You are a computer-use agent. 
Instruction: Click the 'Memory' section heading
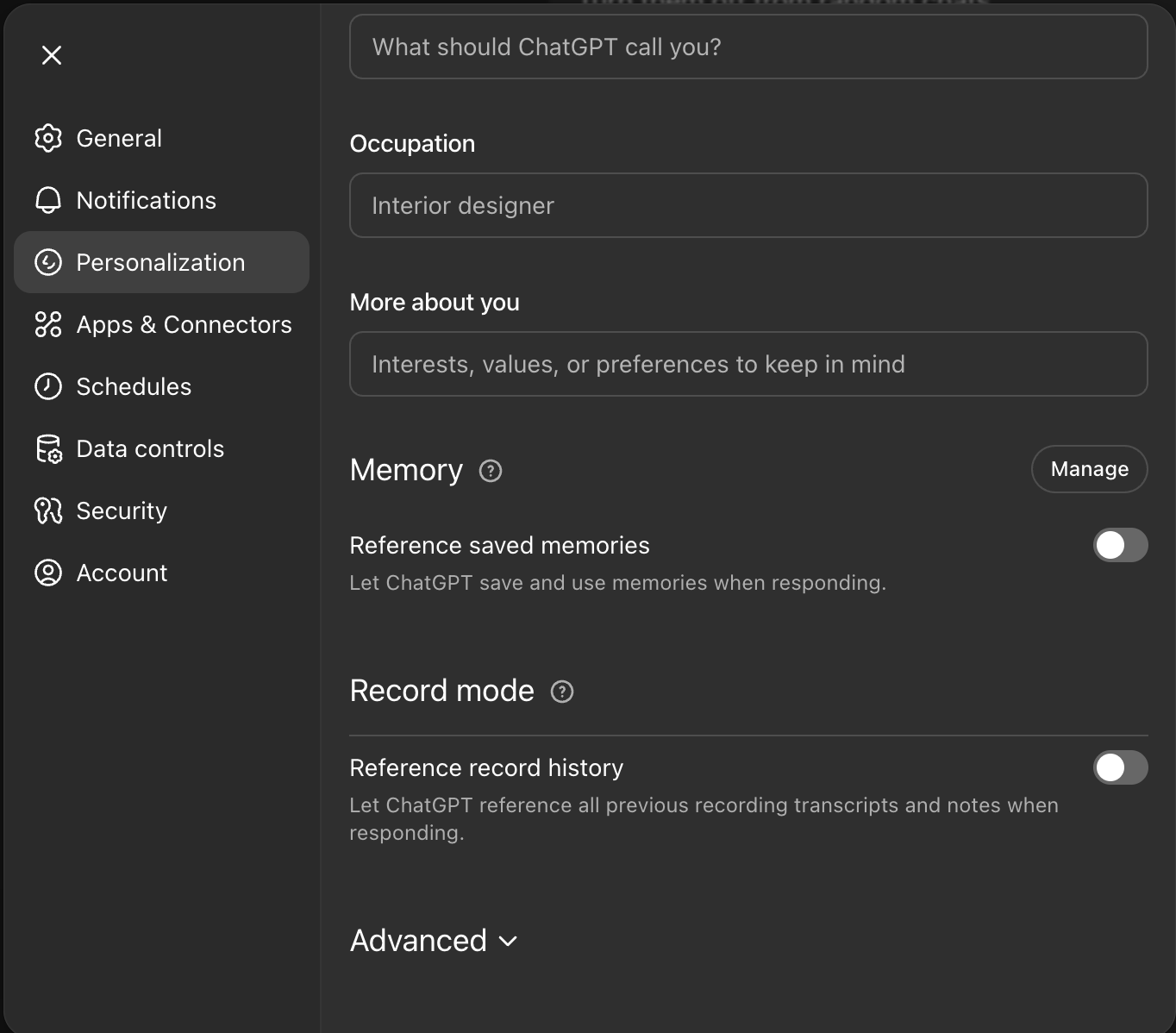406,470
